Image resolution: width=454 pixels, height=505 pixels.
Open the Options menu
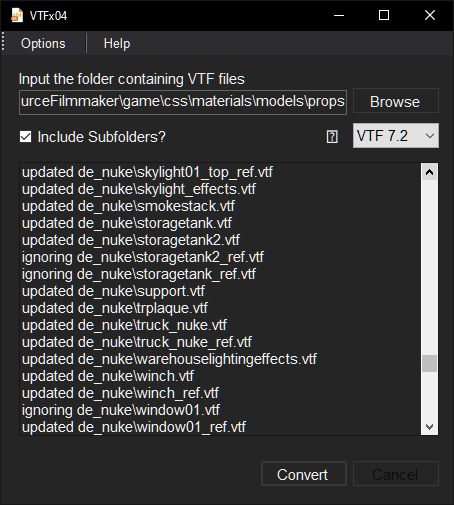click(x=43, y=44)
